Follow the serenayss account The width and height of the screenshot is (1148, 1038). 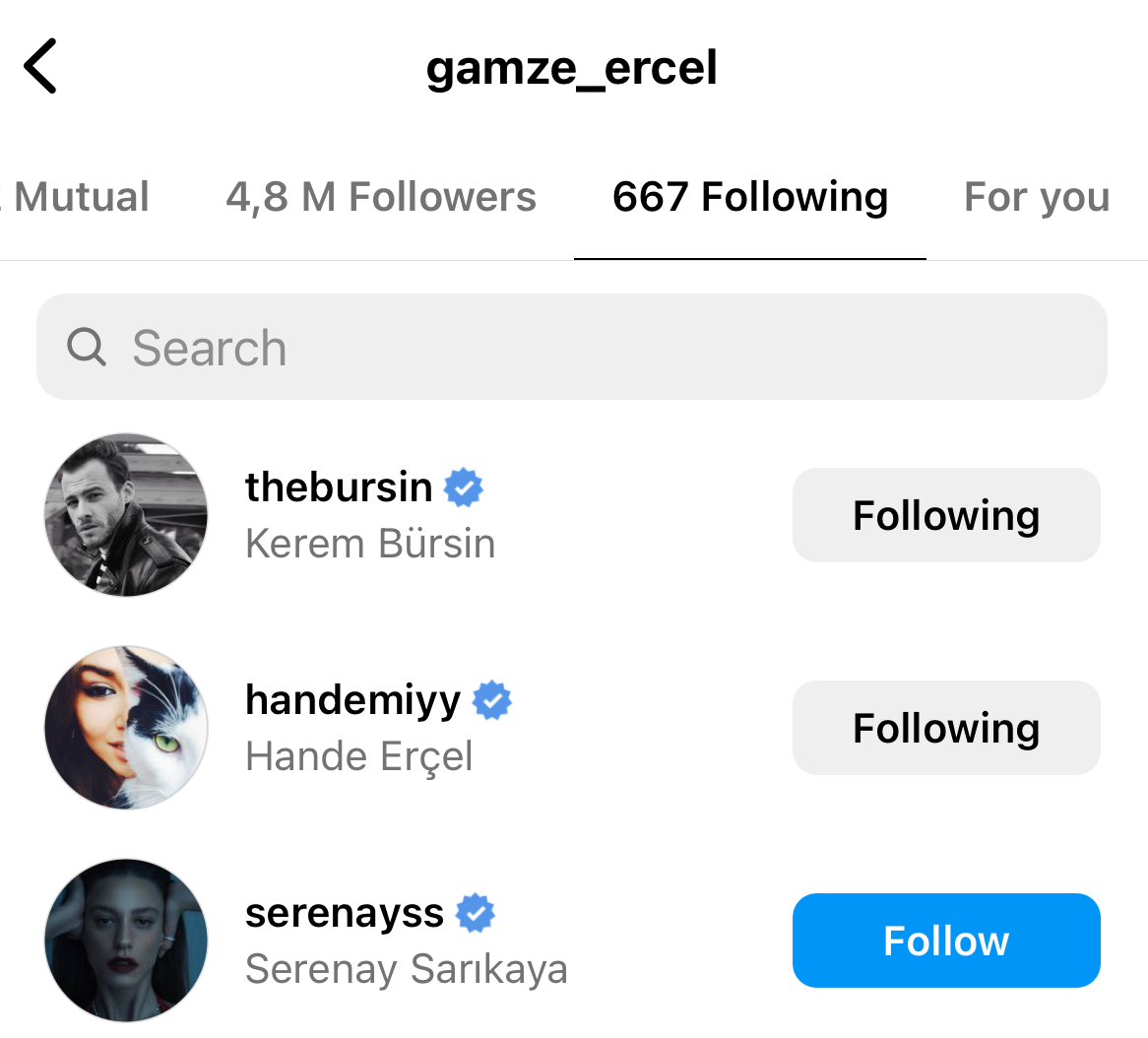[x=945, y=941]
